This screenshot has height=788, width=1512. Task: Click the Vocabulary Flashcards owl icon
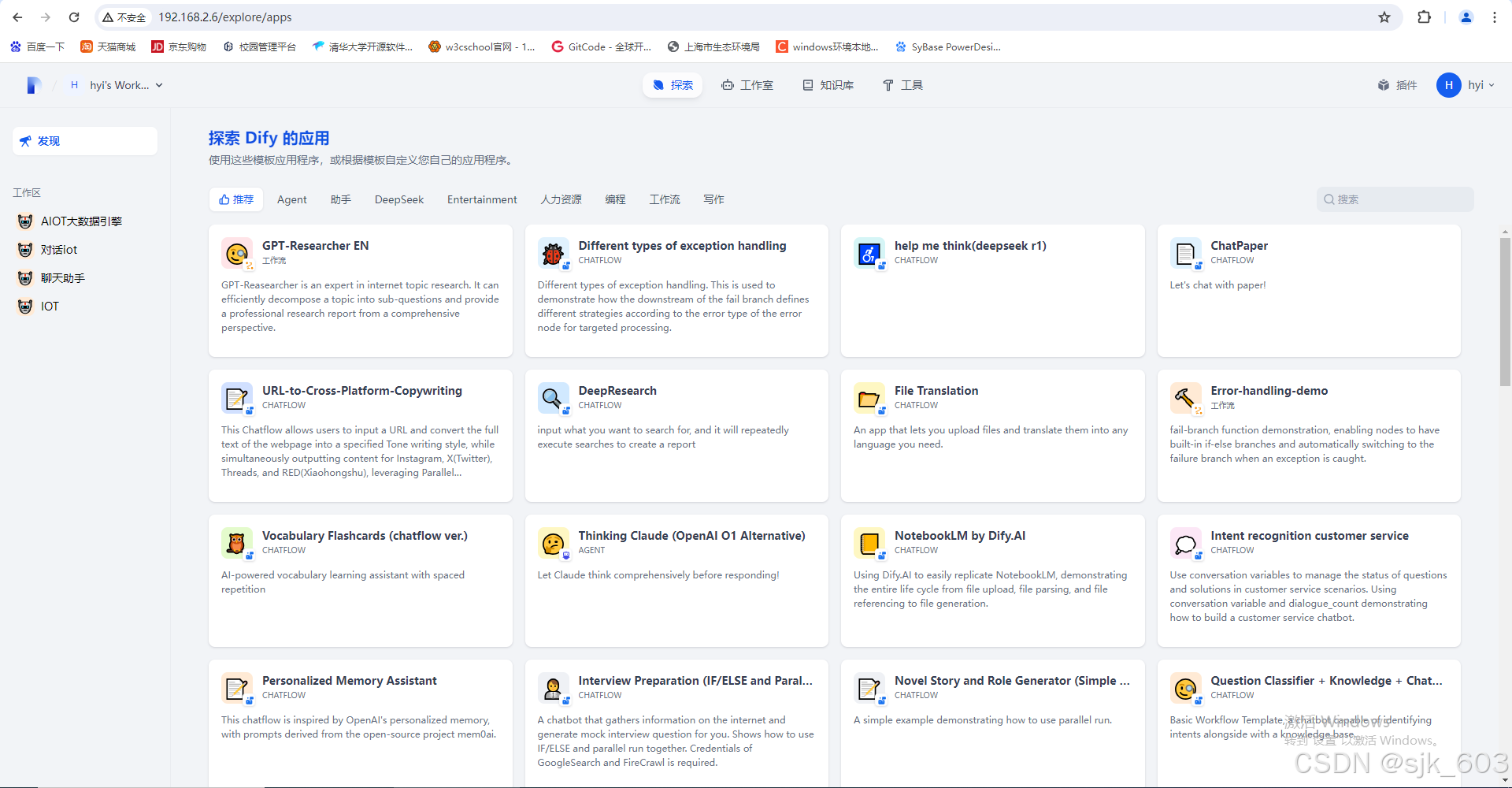pyautogui.click(x=236, y=543)
